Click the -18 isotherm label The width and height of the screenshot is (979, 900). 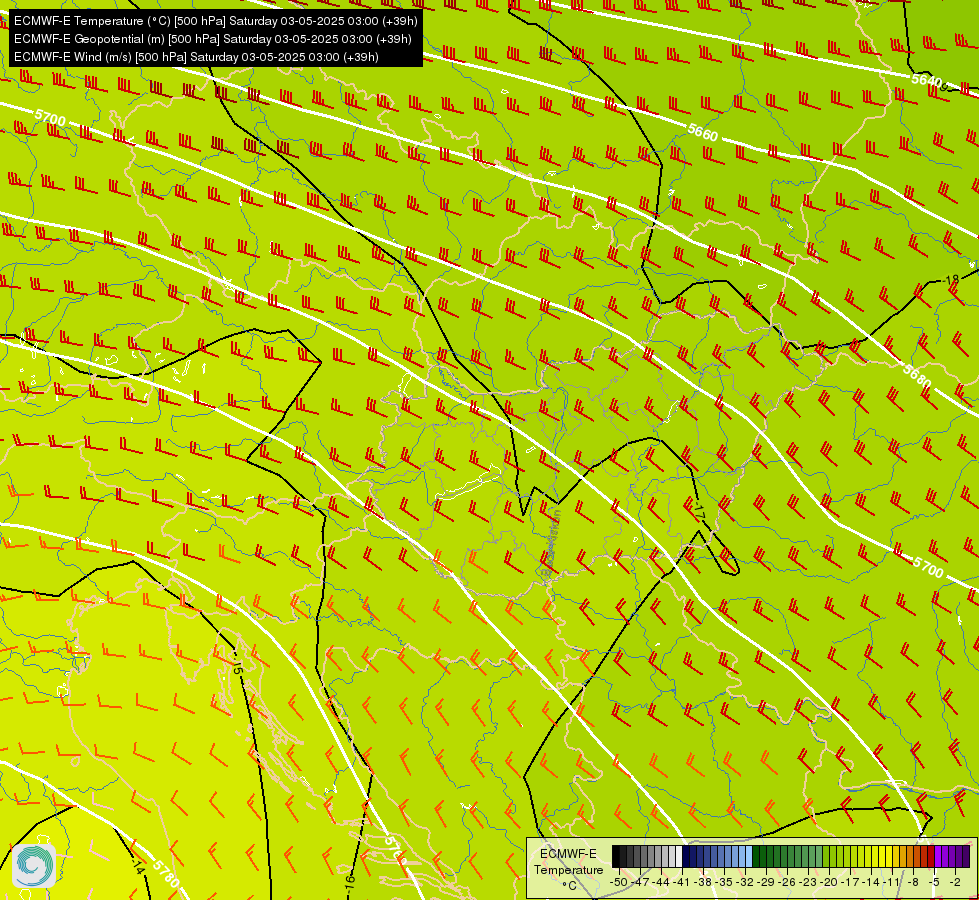point(950,280)
